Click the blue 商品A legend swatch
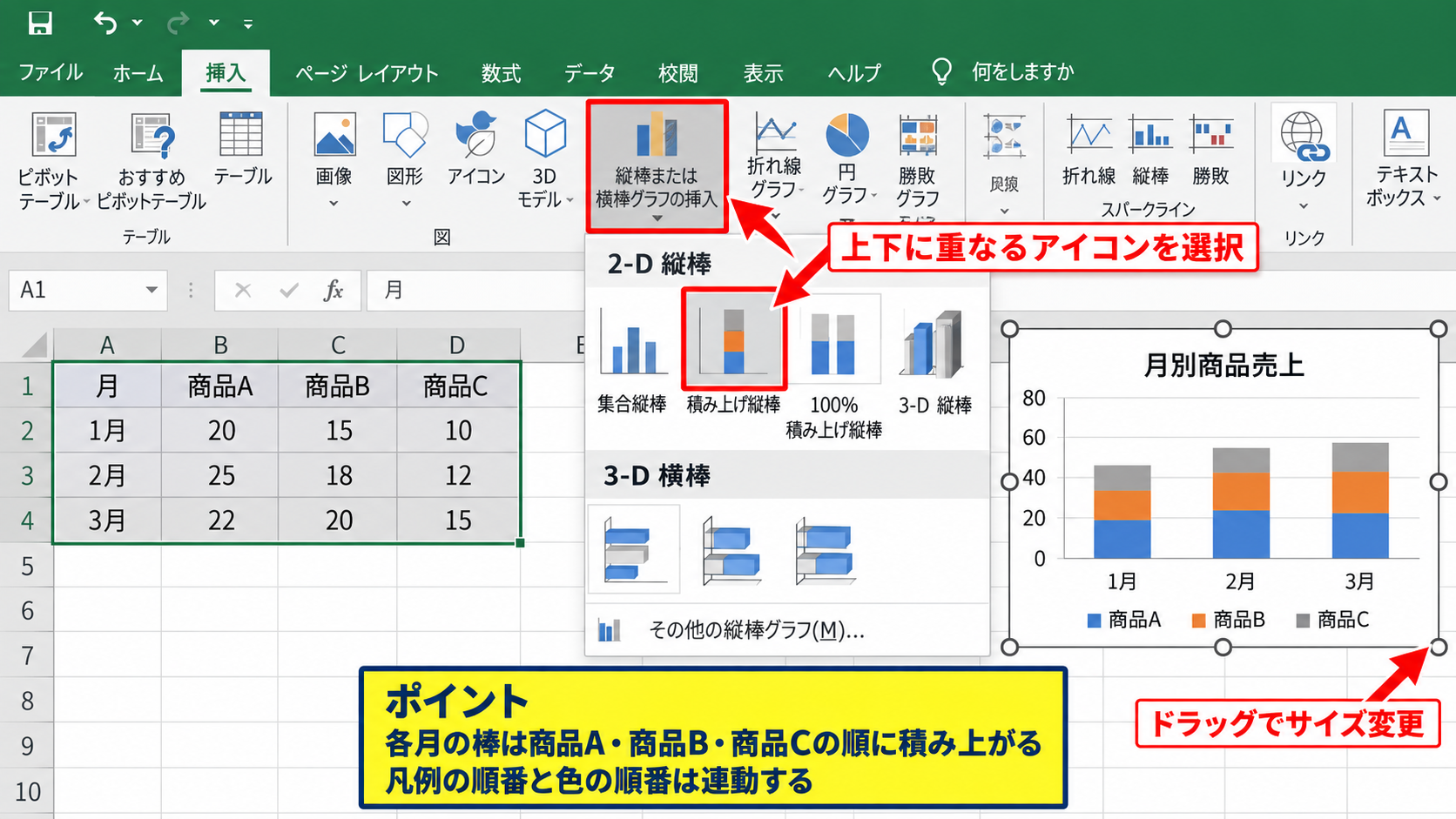The height and width of the screenshot is (819, 1456). [1095, 621]
